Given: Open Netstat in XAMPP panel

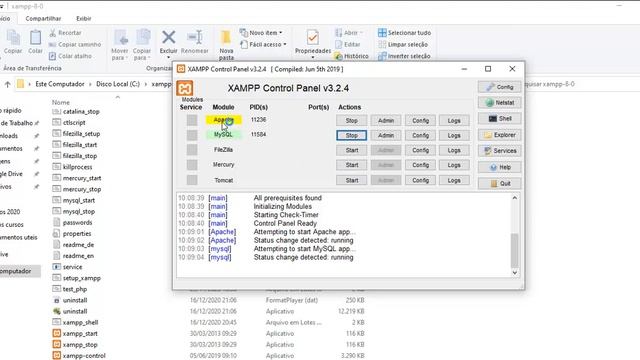Looking at the screenshot, I should (x=499, y=103).
